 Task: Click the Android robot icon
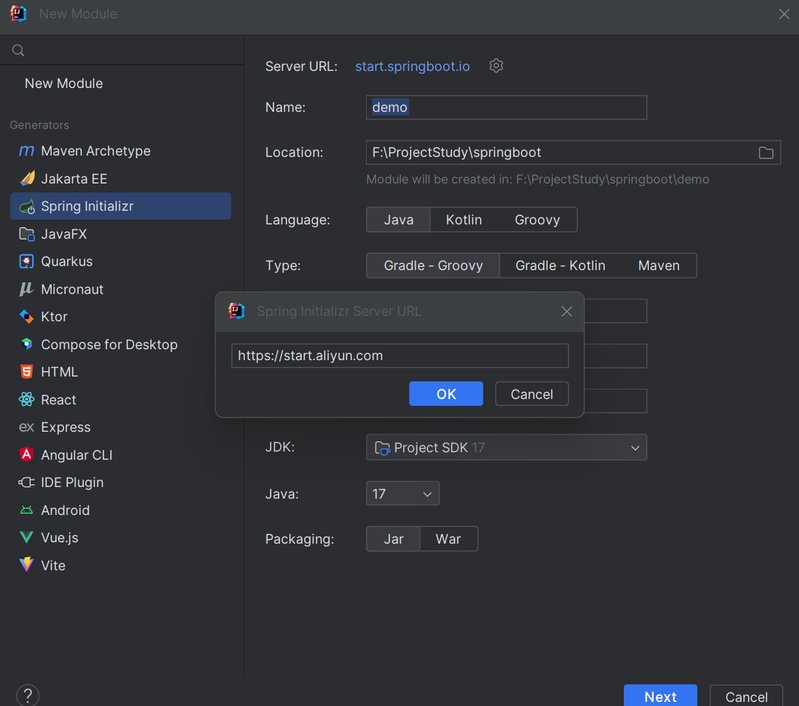[x=26, y=510]
